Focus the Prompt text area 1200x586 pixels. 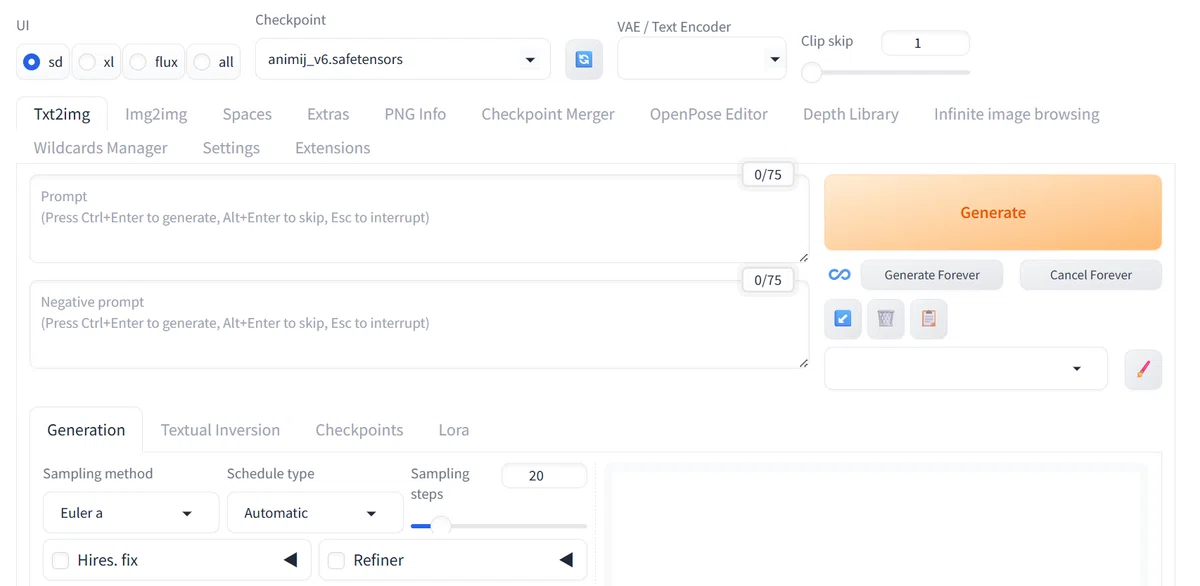tap(419, 219)
